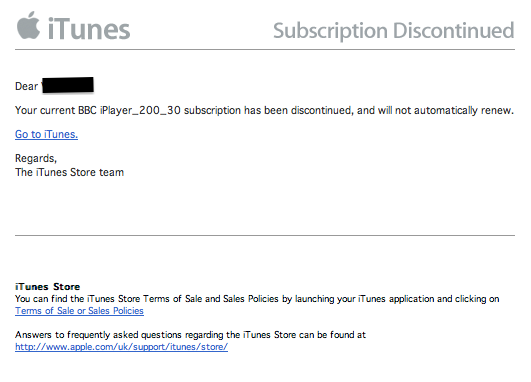This screenshot has height=382, width=531.
Task: Click the iTunes wordmark in header
Action: pyautogui.click(x=89, y=29)
